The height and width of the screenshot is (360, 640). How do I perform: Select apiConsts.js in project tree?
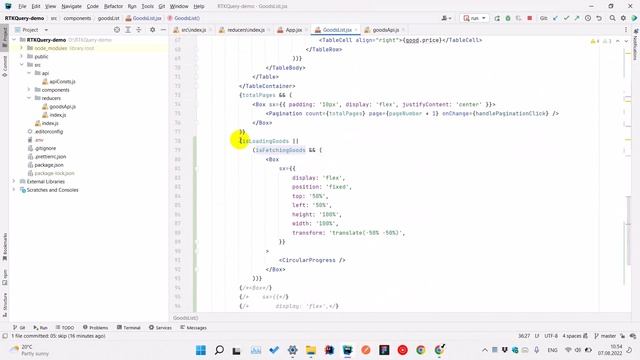pos(62,82)
